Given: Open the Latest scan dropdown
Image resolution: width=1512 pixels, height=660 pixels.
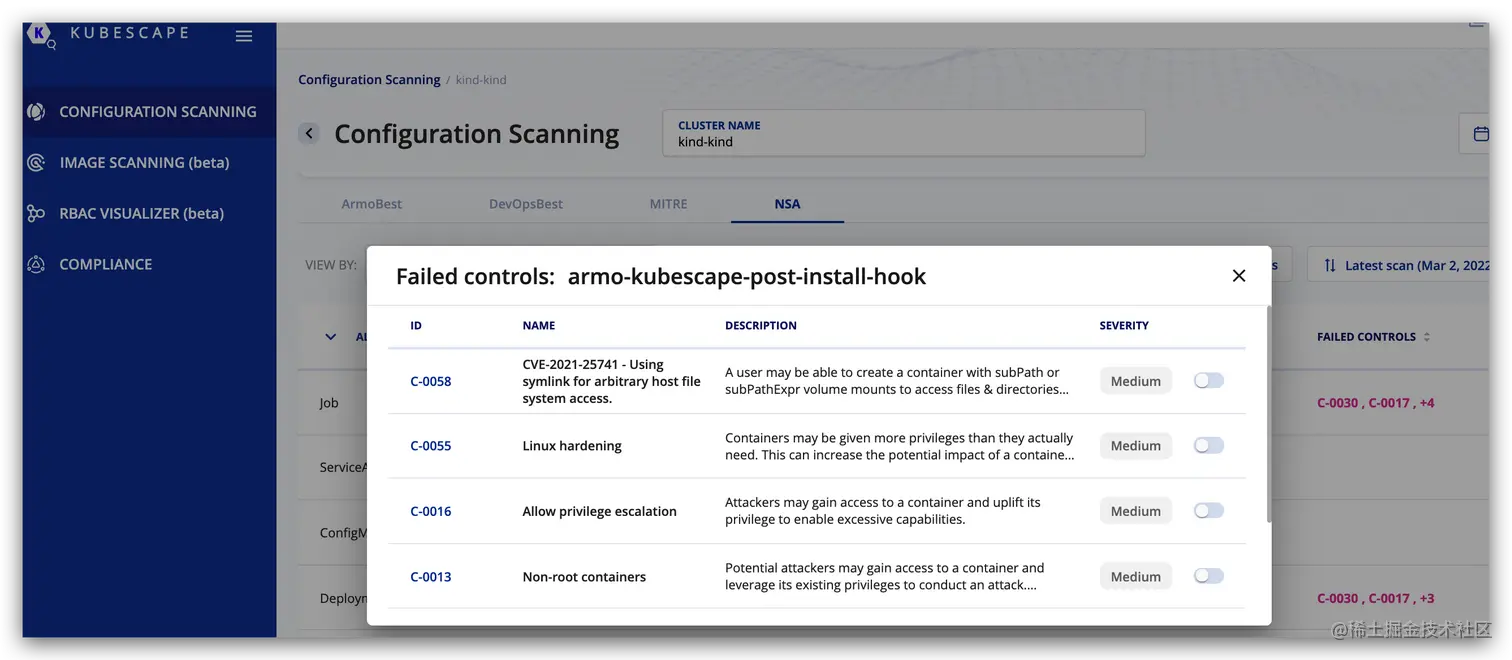Looking at the screenshot, I should [1399, 265].
